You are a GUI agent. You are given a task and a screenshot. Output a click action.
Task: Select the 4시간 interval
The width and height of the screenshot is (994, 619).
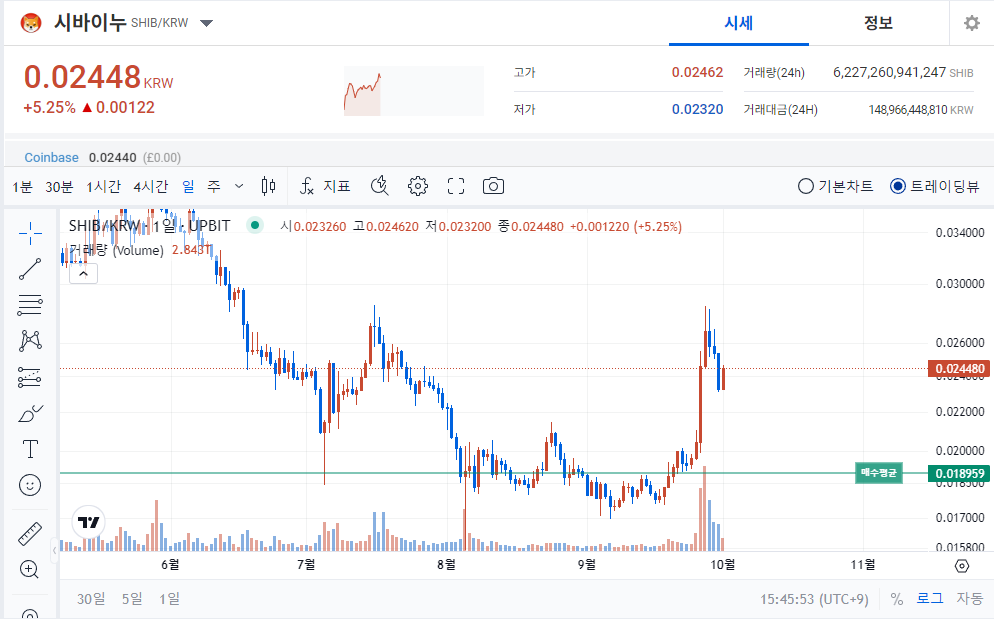click(150, 186)
